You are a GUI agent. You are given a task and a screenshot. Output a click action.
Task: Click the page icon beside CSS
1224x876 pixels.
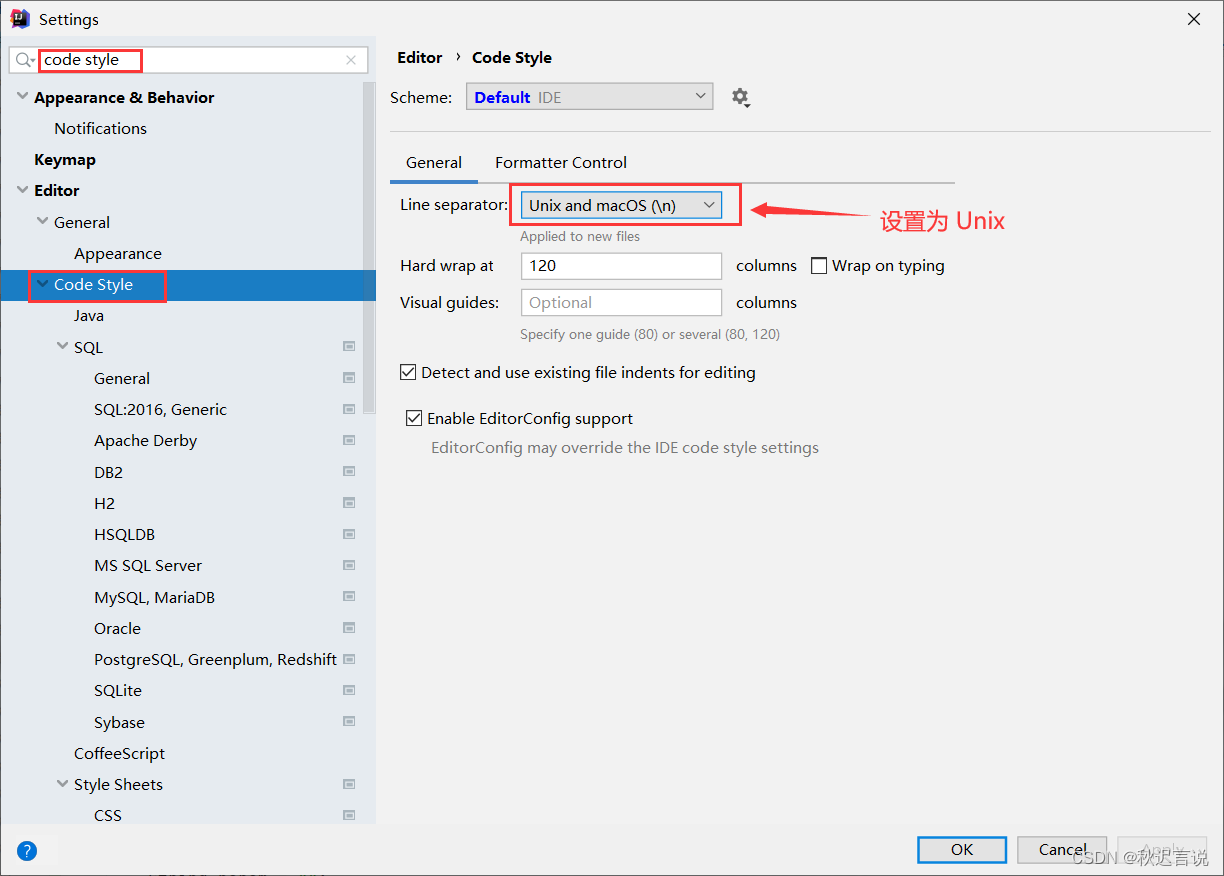coord(349,815)
